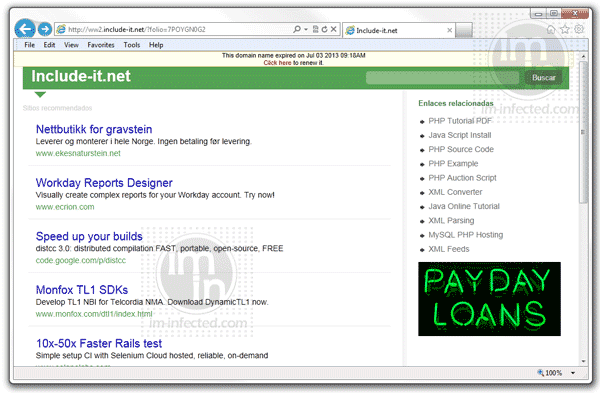Select 'Leverer og monterer i hele Norge' description
Image resolution: width=600 pixels, height=393 pixels.
pyautogui.click(x=143, y=142)
